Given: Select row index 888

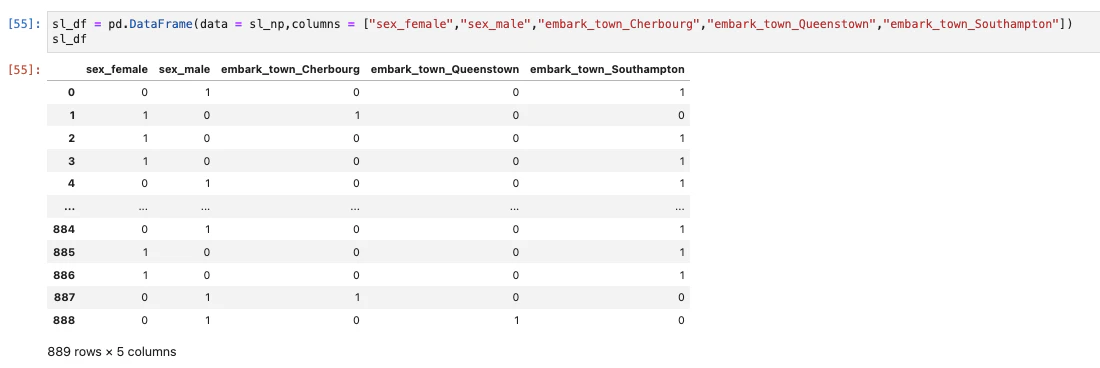Looking at the screenshot, I should [x=65, y=320].
